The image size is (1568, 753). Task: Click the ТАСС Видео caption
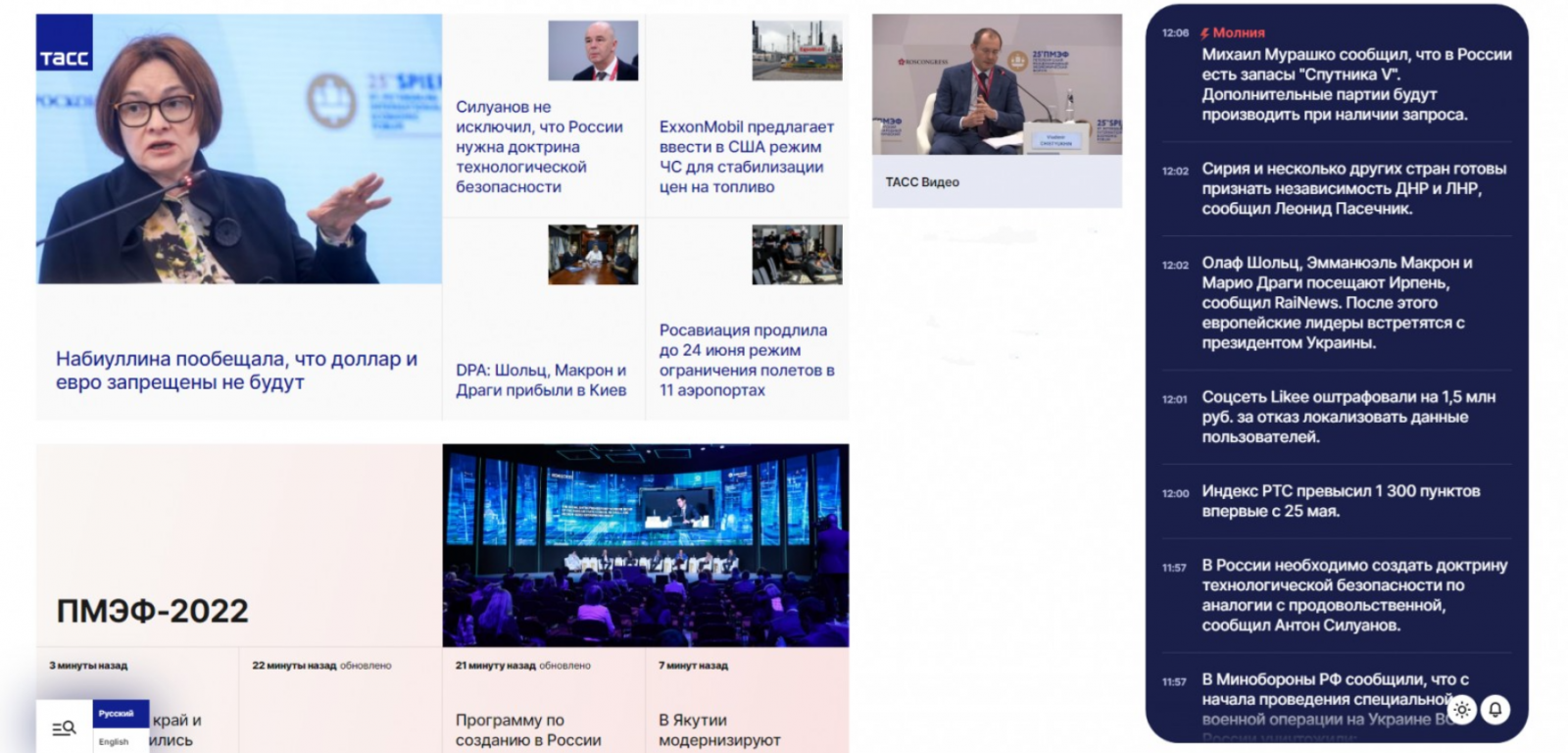click(922, 181)
